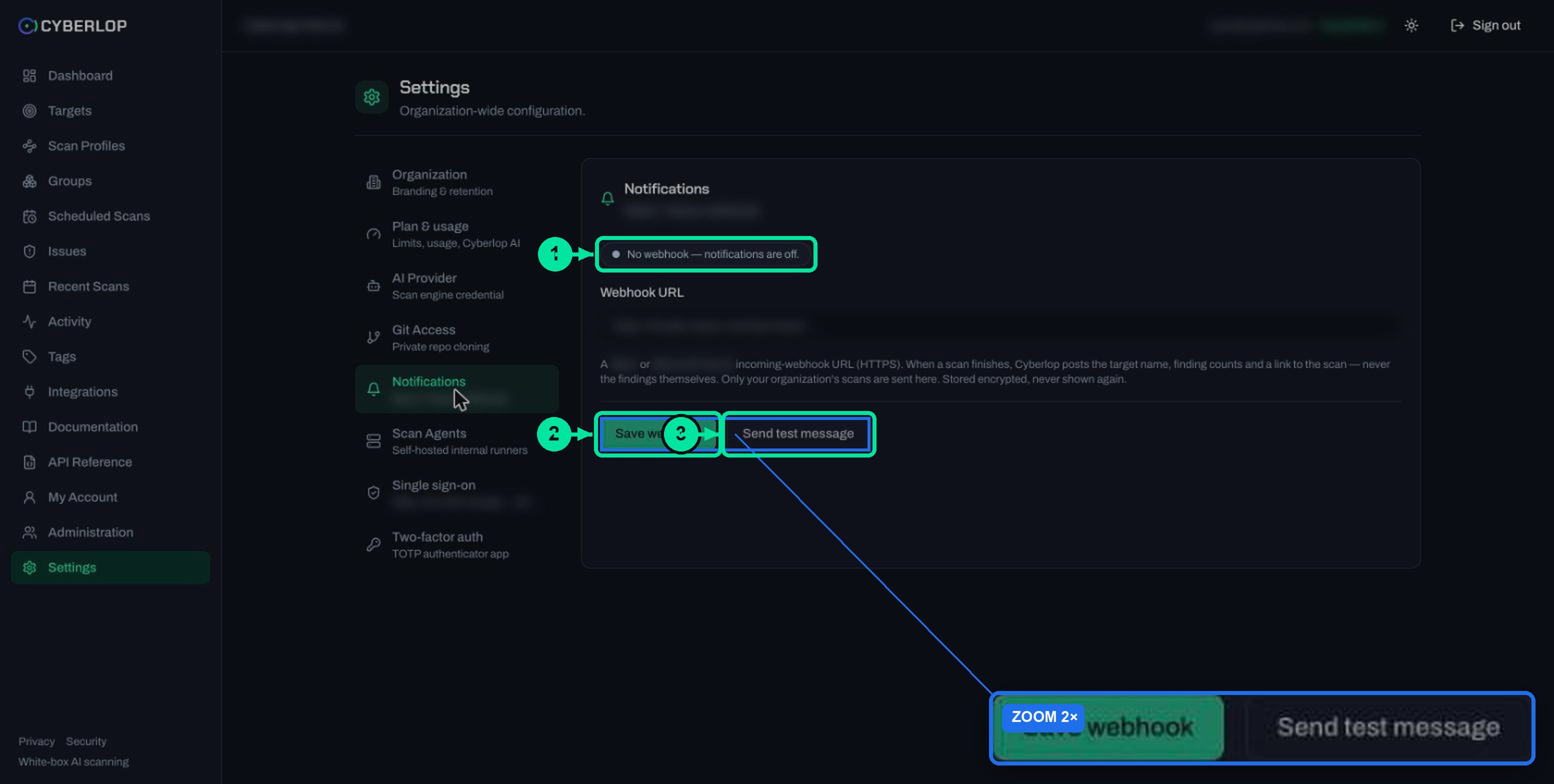The width and height of the screenshot is (1554, 784).
Task: Open Settings in the left sidebar
Action: [x=110, y=567]
